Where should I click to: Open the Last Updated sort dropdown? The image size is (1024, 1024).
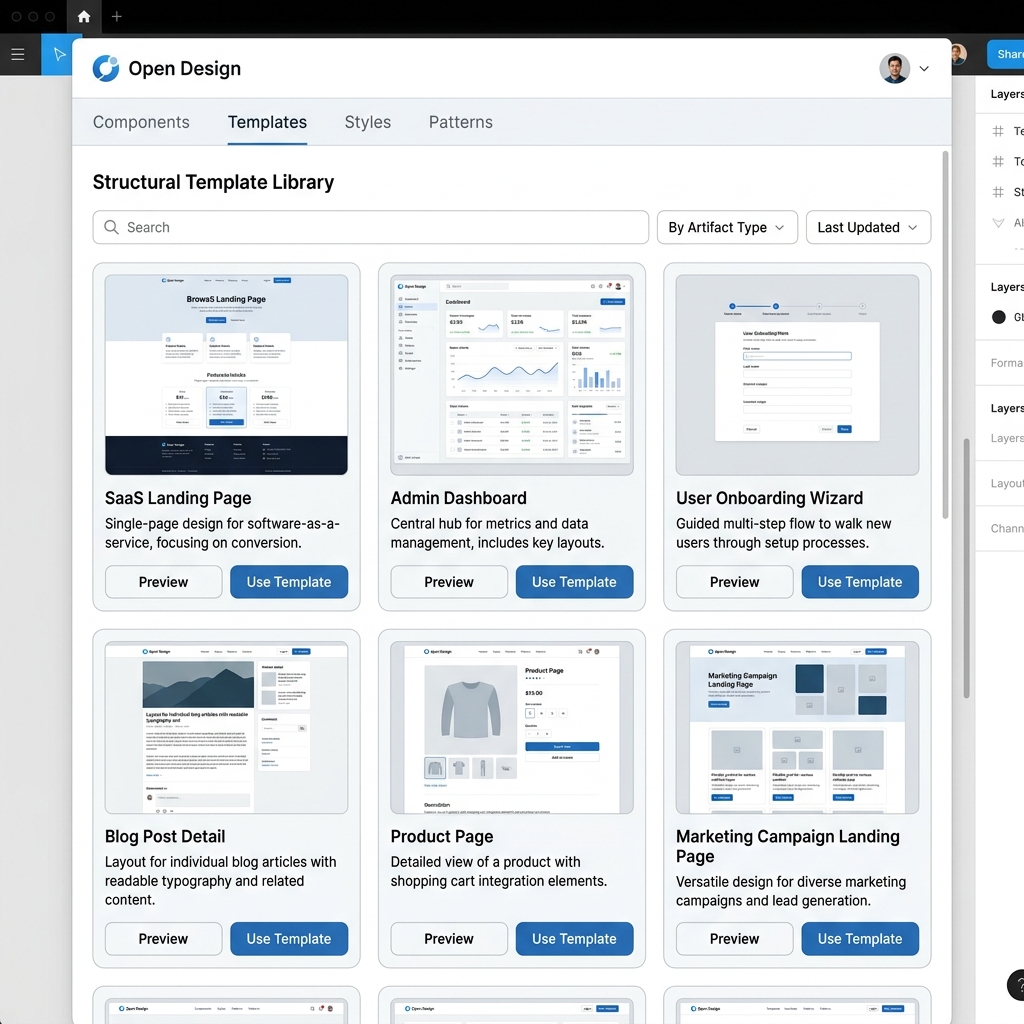pyautogui.click(x=868, y=227)
